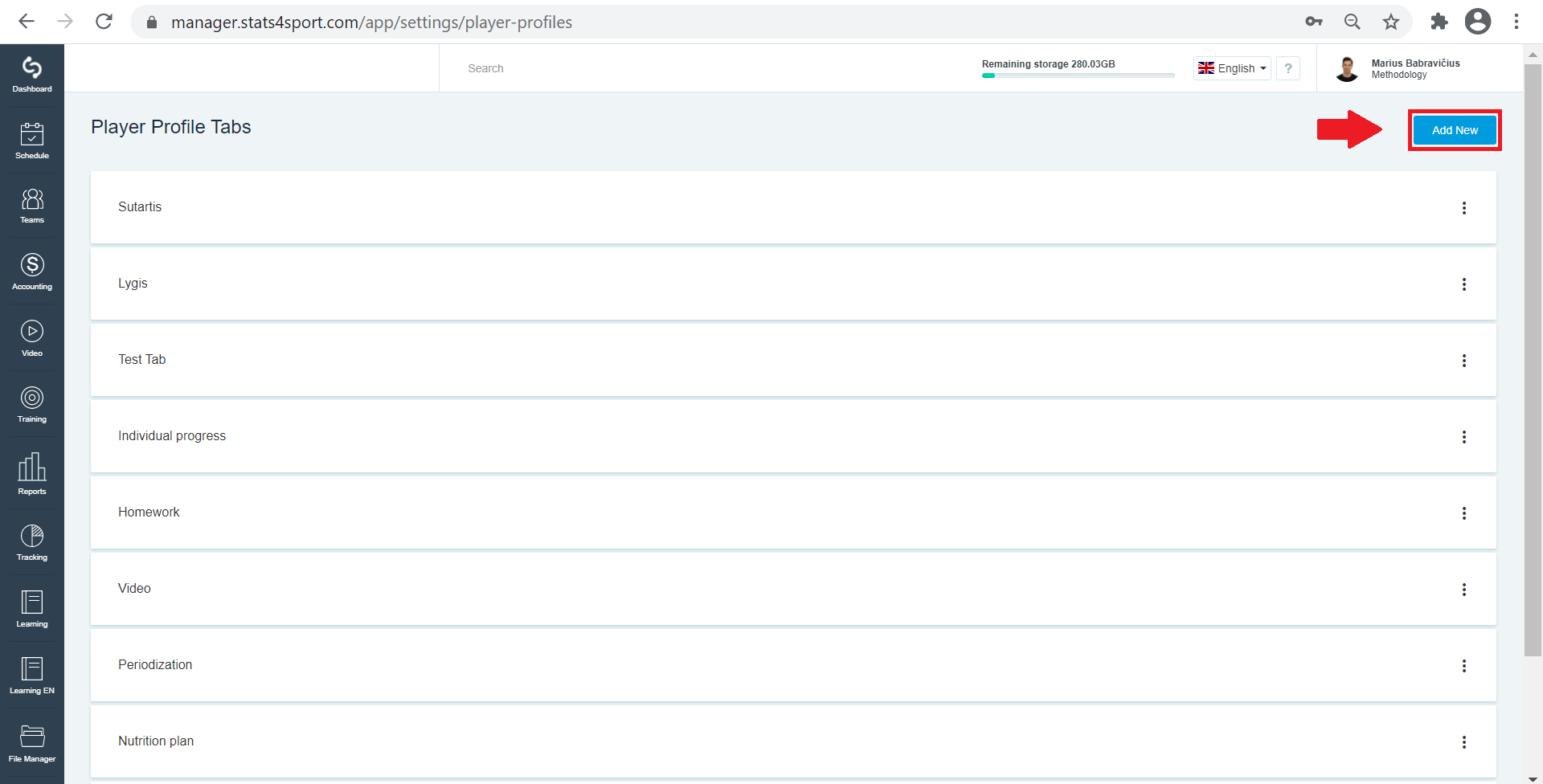Open options menu for Homework row
The width and height of the screenshot is (1543, 784).
click(1464, 513)
